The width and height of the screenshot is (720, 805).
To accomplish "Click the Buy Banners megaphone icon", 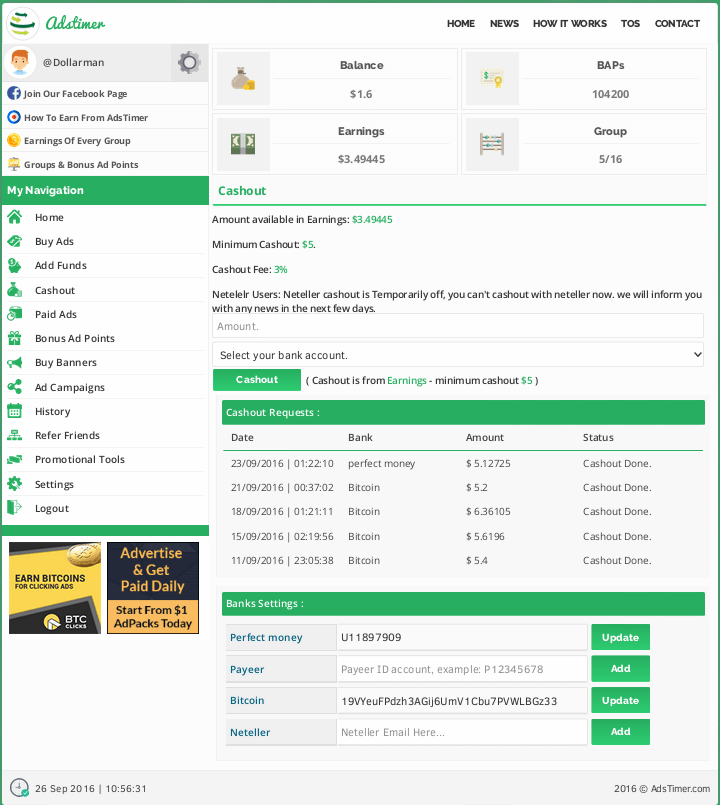I will (14, 363).
